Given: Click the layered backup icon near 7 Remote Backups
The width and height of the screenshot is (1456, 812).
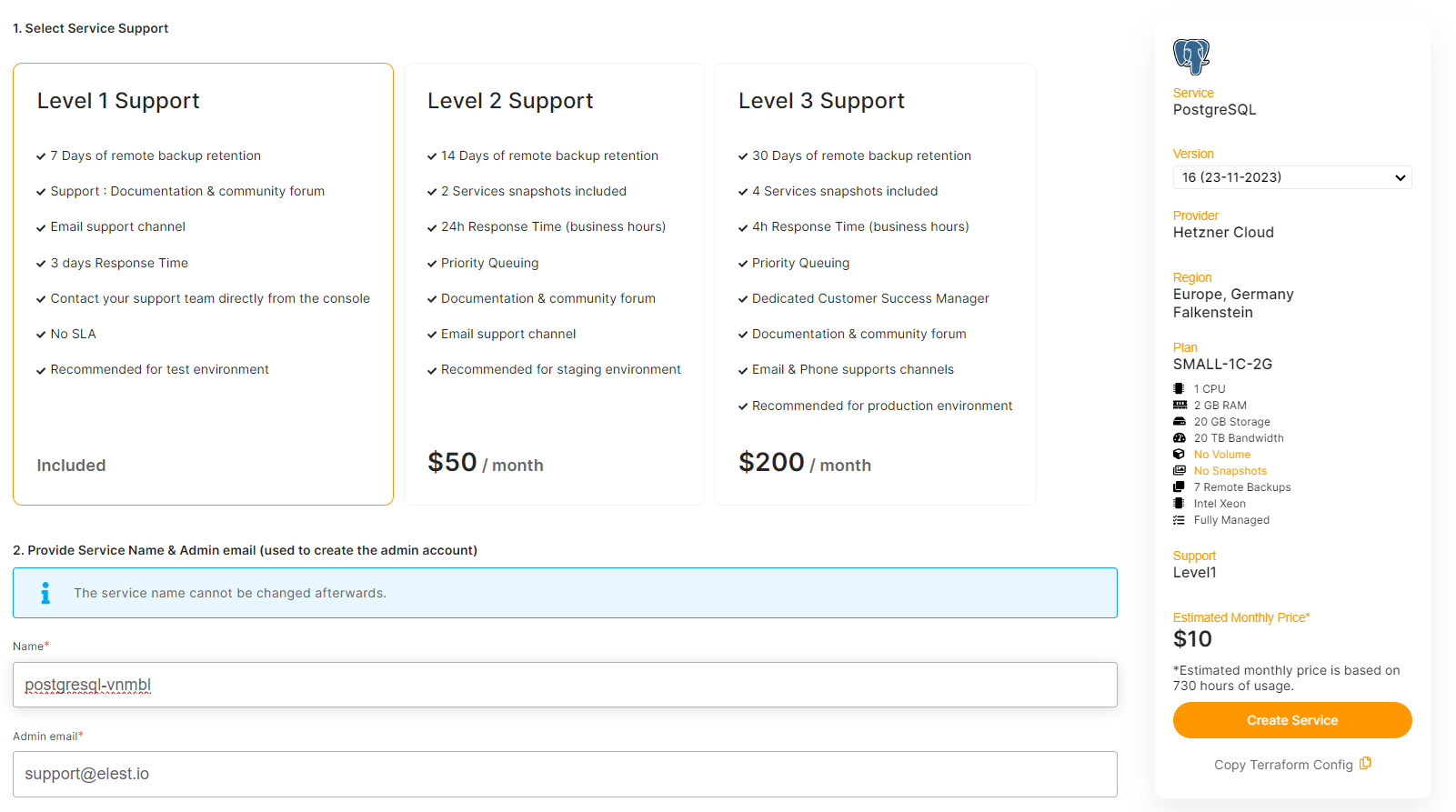Looking at the screenshot, I should click(x=1180, y=486).
